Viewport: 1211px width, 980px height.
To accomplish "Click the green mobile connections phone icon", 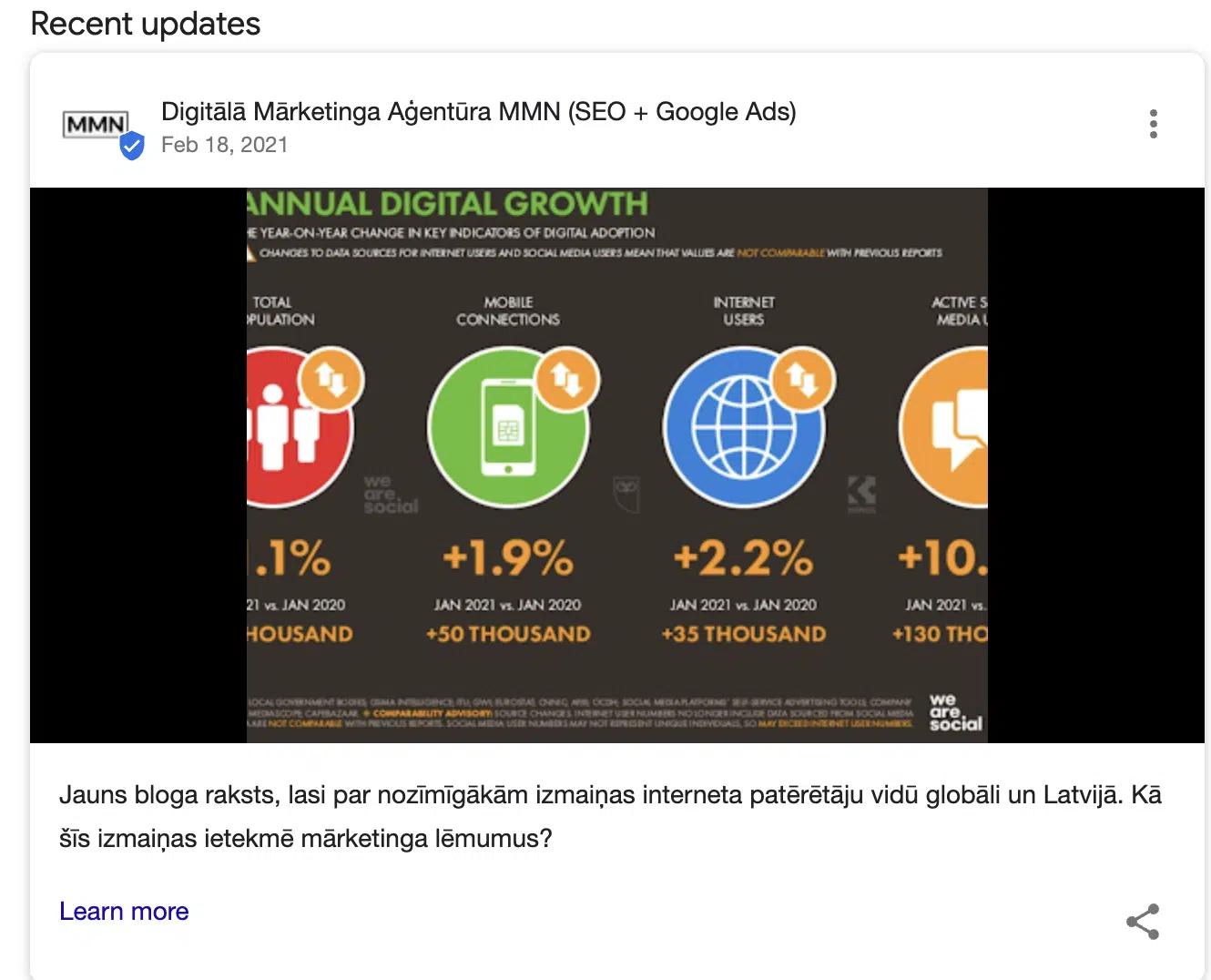I will click(x=507, y=428).
